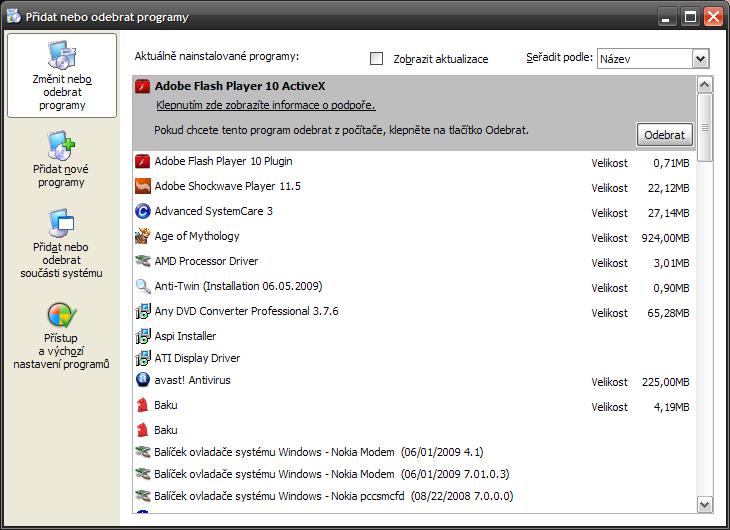This screenshot has height=530, width=730.
Task: Click the Adobe Flash Player 10 Plugin icon
Action: coord(143,161)
